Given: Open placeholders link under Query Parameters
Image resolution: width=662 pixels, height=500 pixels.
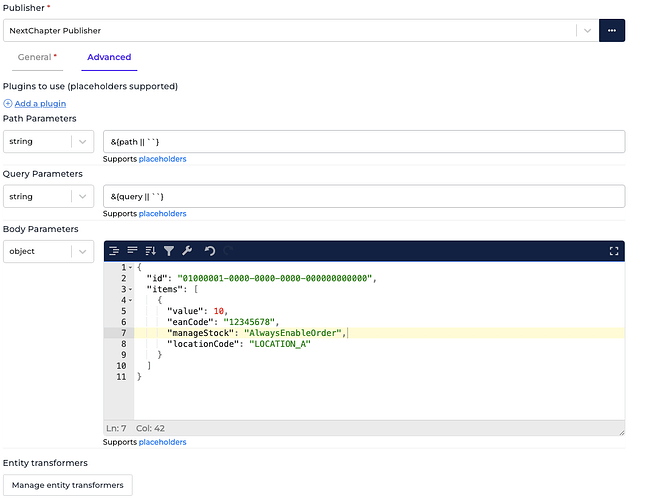Looking at the screenshot, I should click(x=163, y=214).
